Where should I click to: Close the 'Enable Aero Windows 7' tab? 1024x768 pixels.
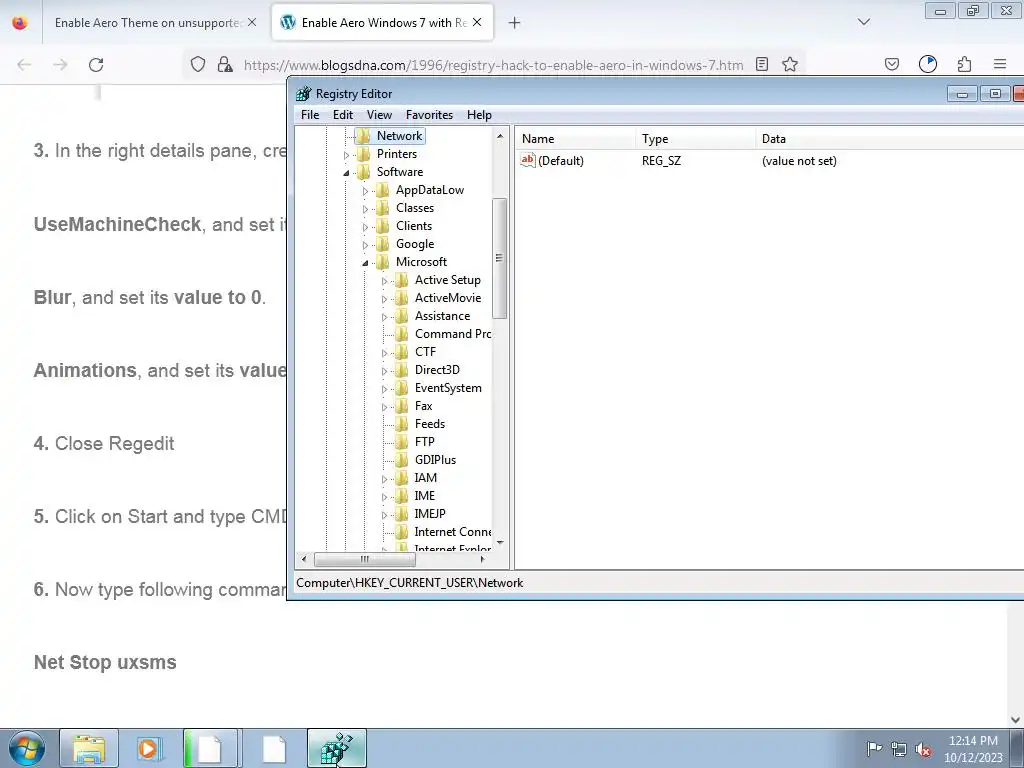[x=477, y=23]
